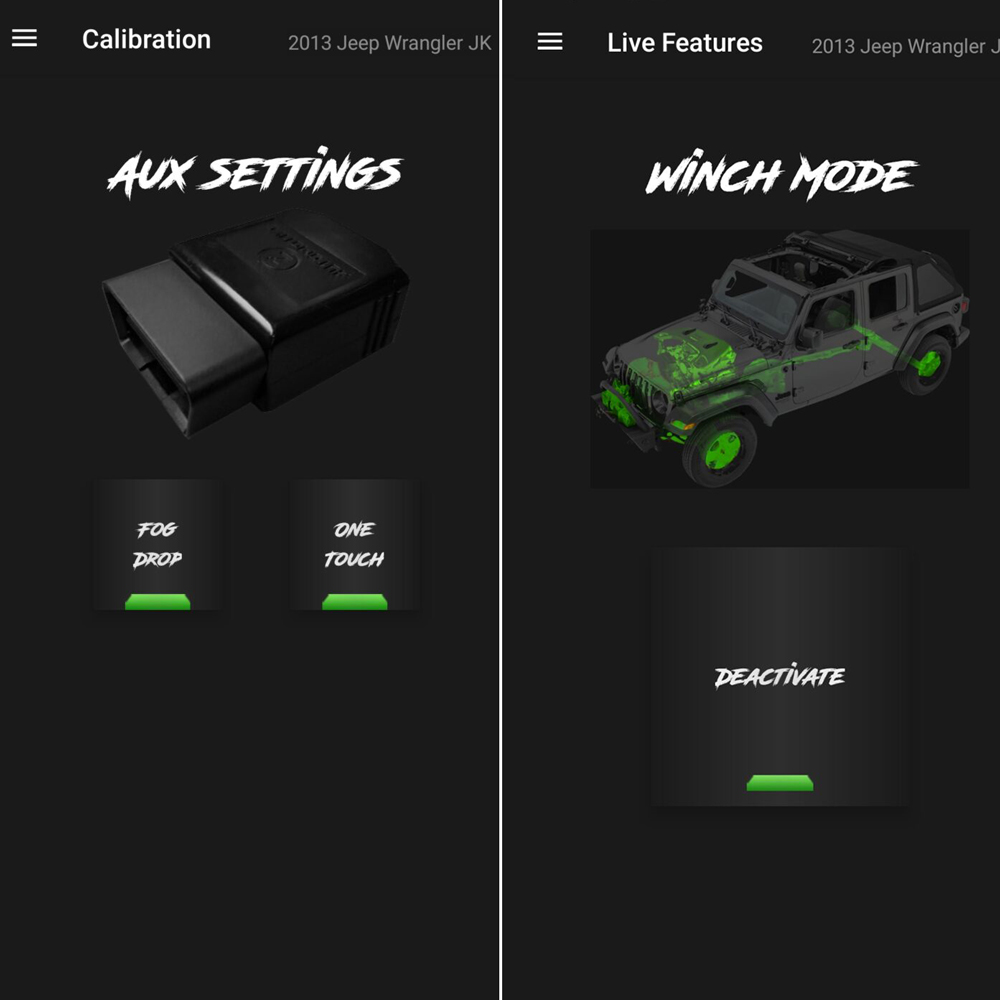Toggle the Fog Drop setting
1000x1000 pixels.
(x=158, y=545)
